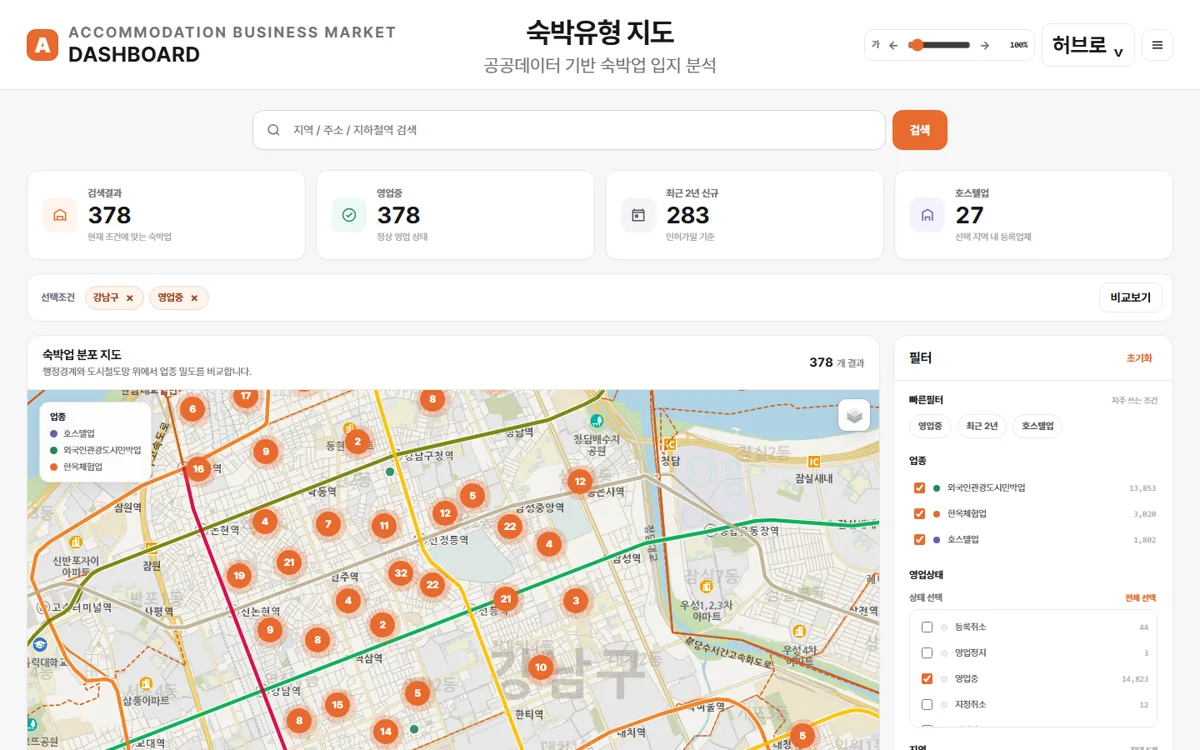
Task: Check the 지정취소 status checkbox
Action: tap(927, 705)
